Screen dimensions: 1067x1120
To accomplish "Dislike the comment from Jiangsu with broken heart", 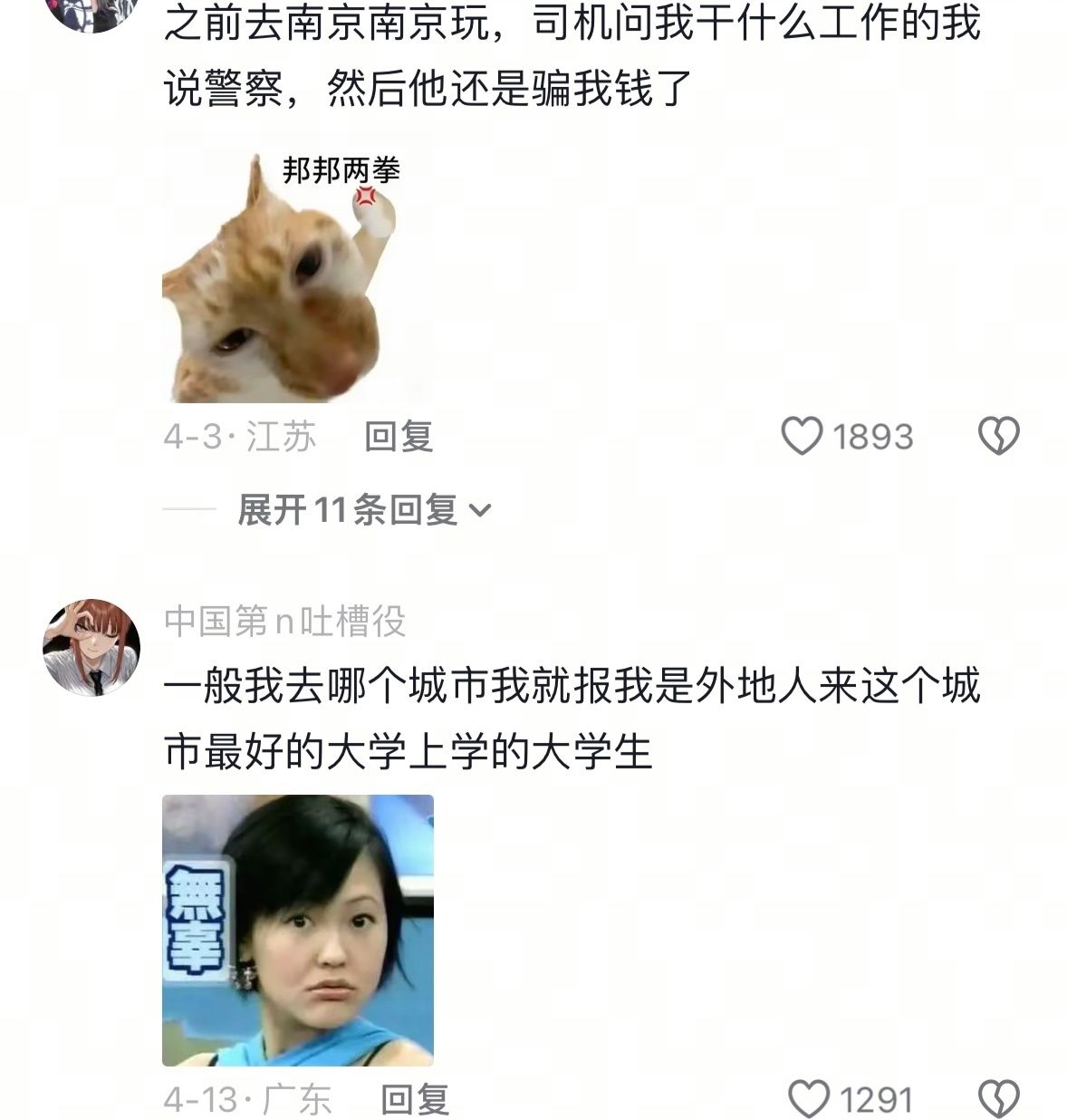I will [x=999, y=437].
